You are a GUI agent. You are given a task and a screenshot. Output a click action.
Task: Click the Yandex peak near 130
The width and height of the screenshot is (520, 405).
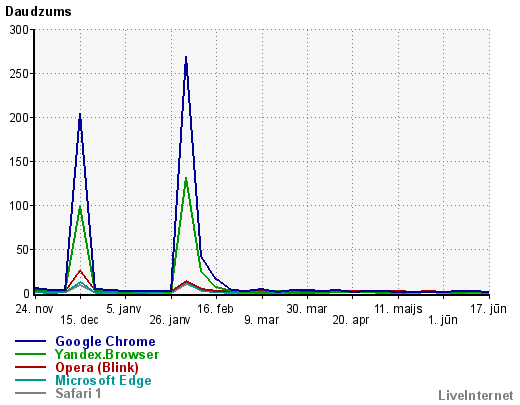pos(186,178)
